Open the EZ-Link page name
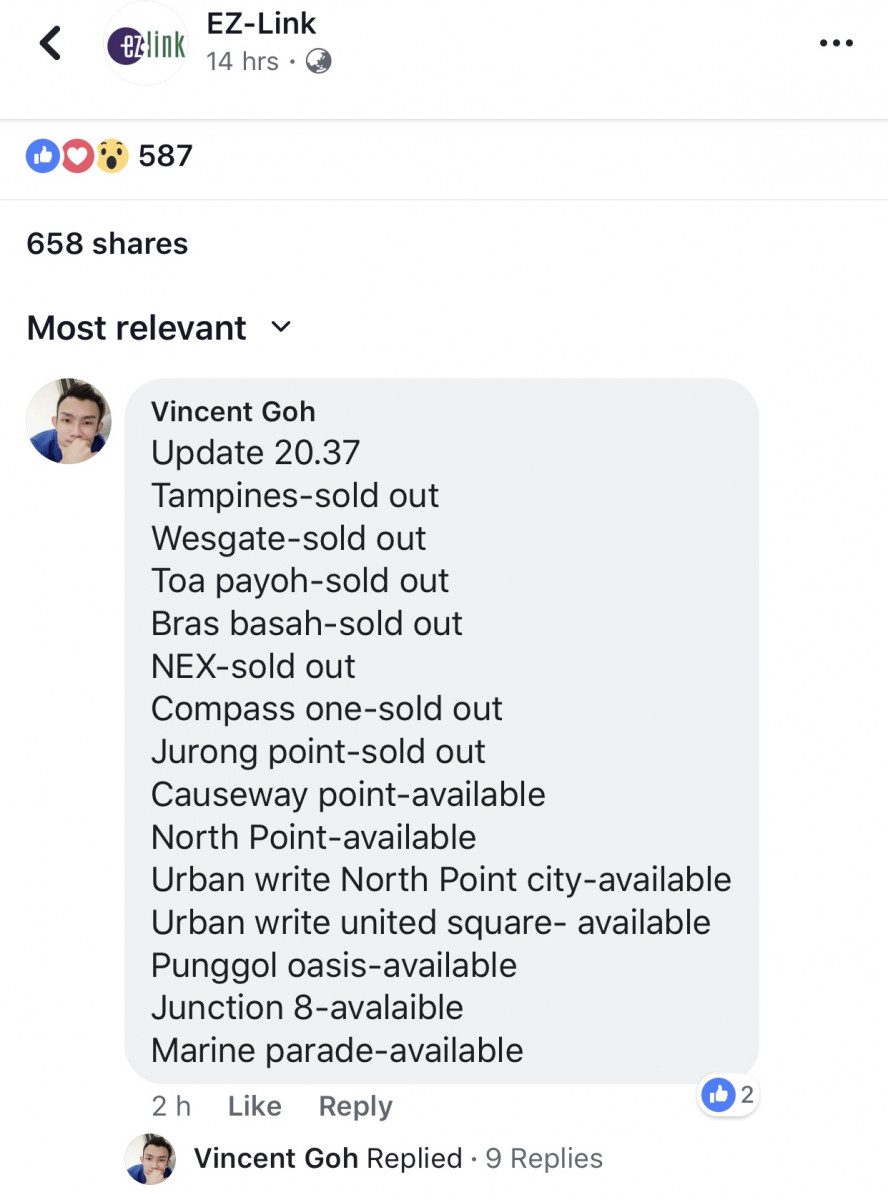This screenshot has width=888, height=1200. [x=261, y=22]
